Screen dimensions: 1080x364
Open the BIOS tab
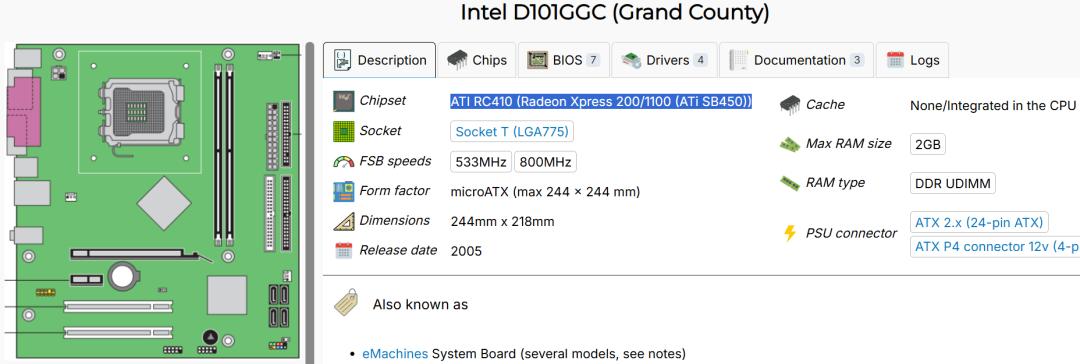tap(563, 60)
